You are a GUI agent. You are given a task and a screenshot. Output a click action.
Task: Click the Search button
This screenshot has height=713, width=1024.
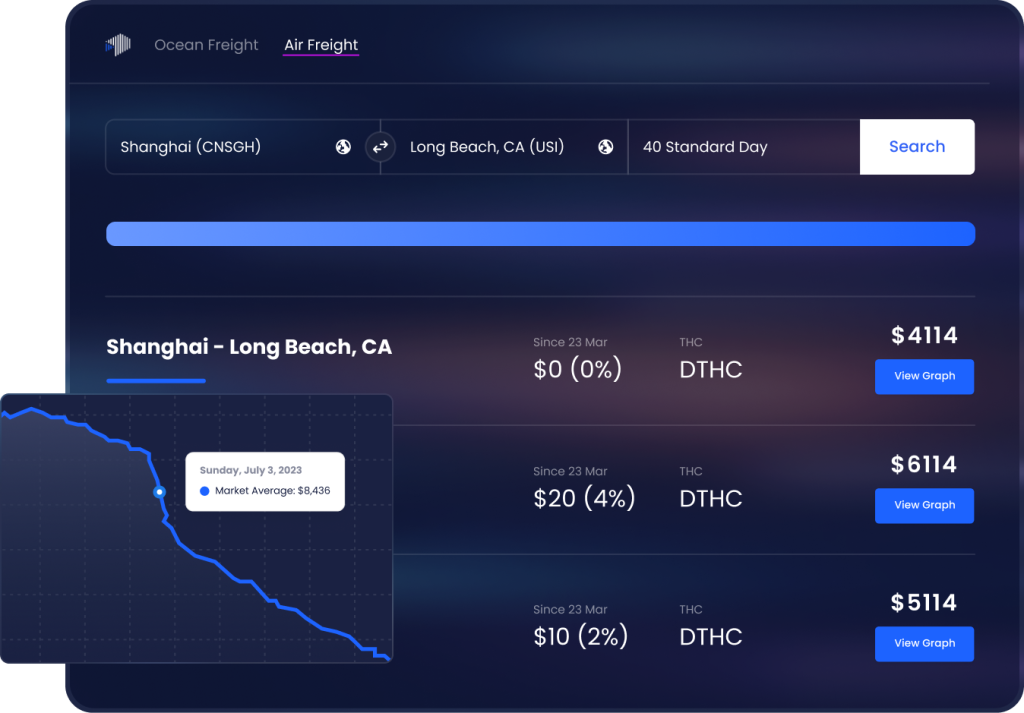click(917, 147)
